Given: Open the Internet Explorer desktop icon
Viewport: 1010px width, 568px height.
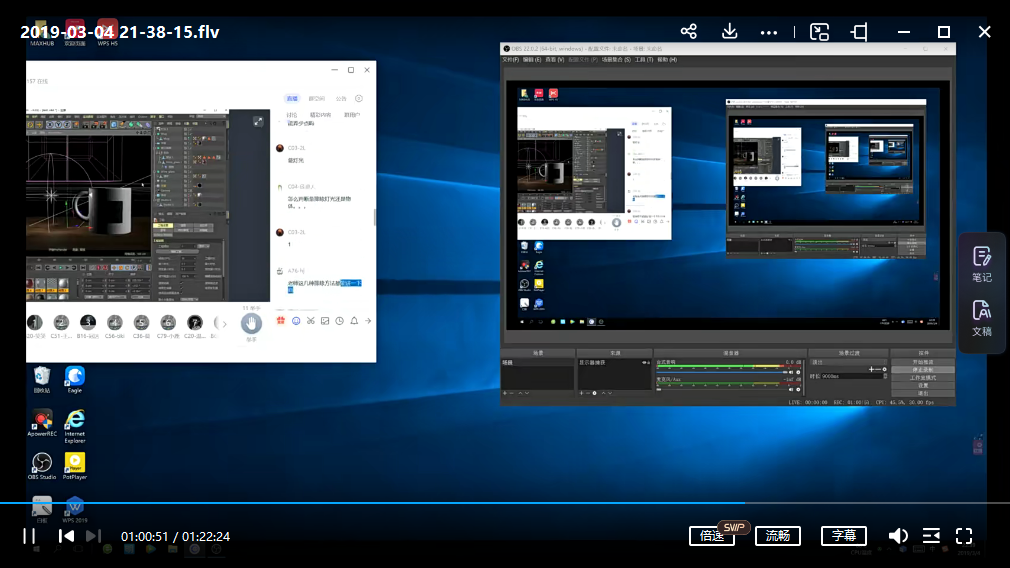Looking at the screenshot, I should point(75,426).
